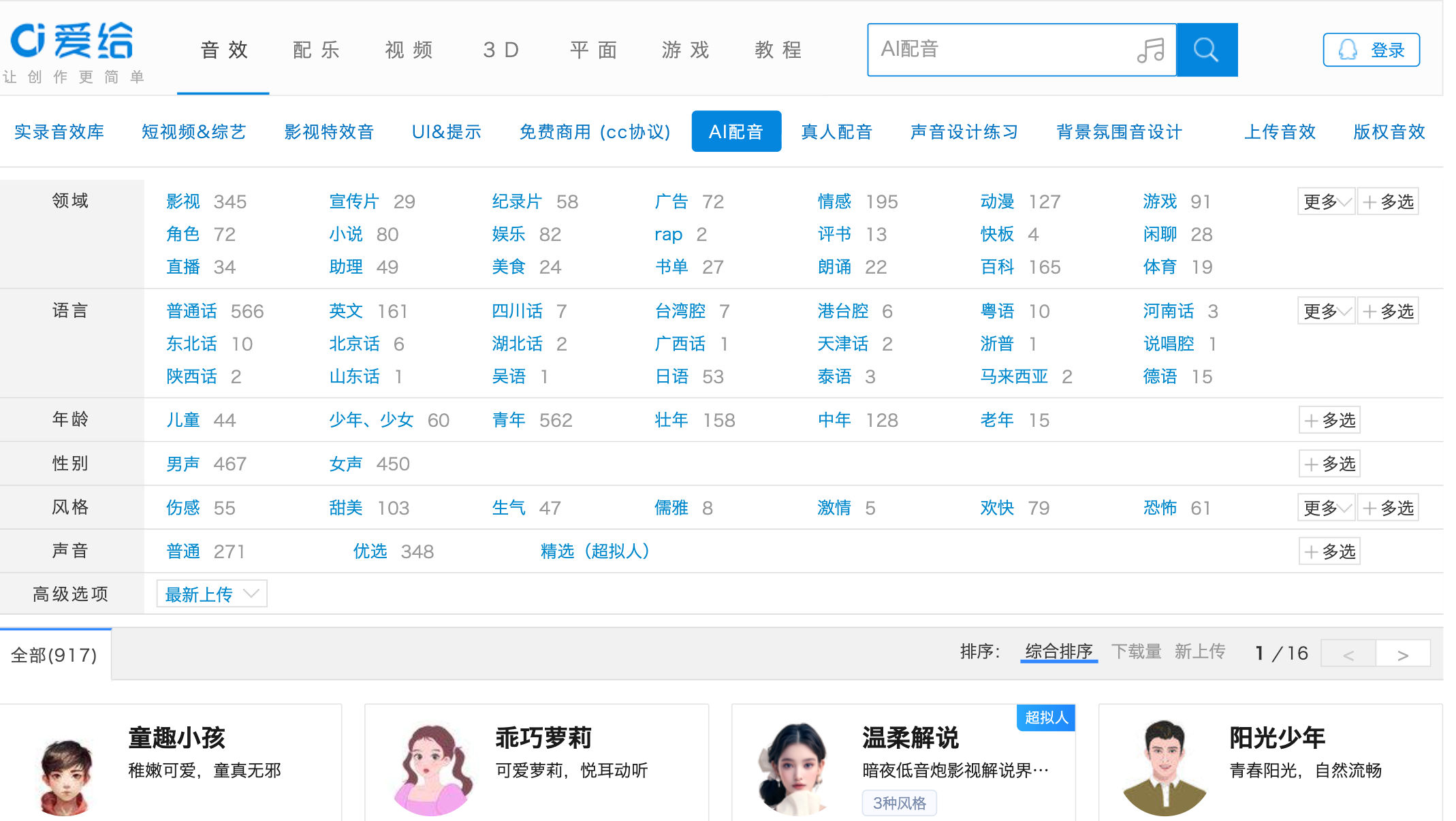Switch to the 教程 main tab
Image resolution: width=1456 pixels, height=821 pixels.
pos(778,50)
